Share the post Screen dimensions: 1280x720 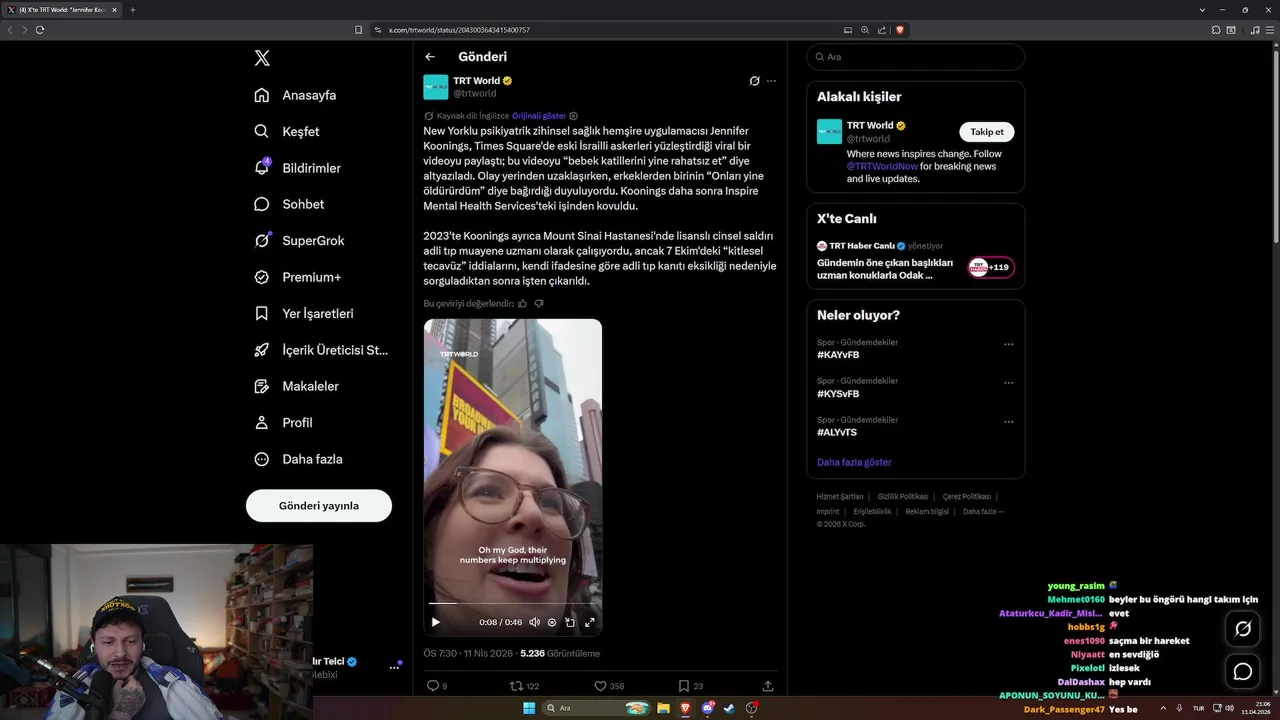pos(768,686)
